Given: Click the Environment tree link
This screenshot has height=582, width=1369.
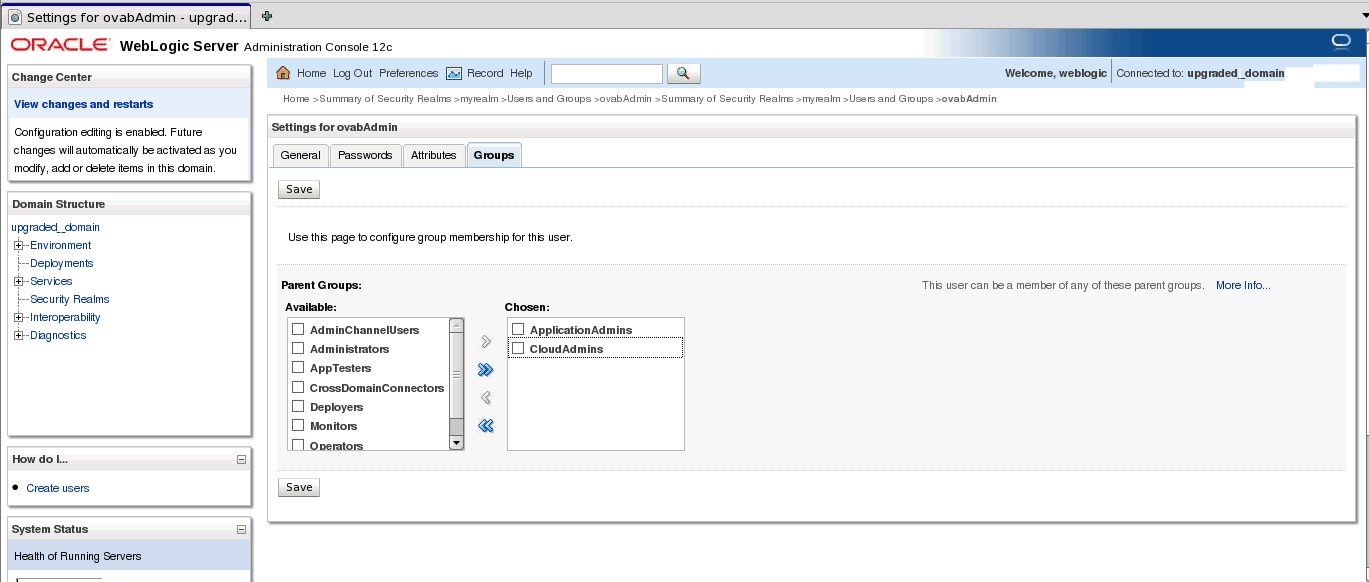Looking at the screenshot, I should click(x=60, y=245).
